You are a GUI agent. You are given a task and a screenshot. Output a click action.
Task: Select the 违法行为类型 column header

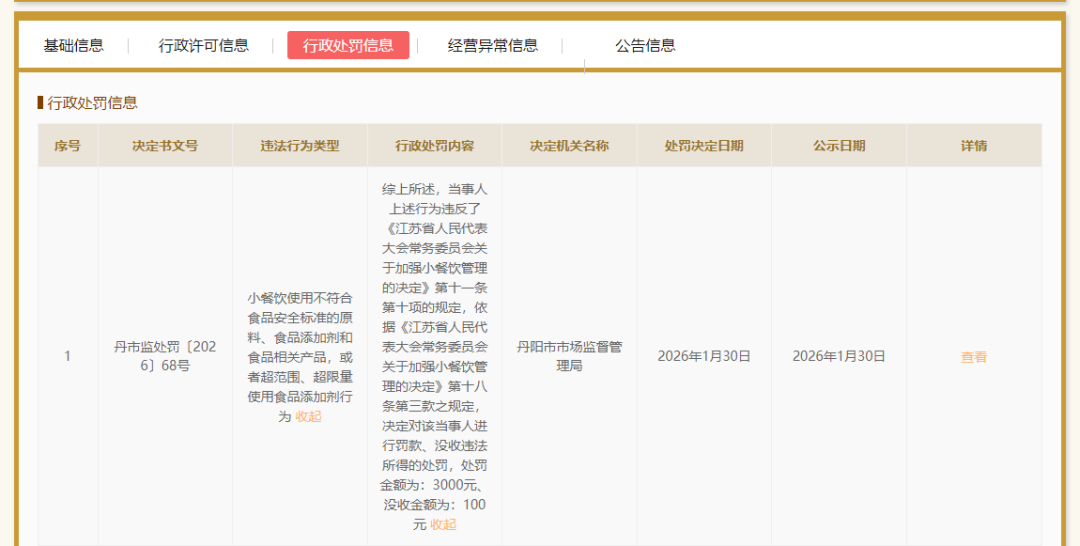point(299,146)
